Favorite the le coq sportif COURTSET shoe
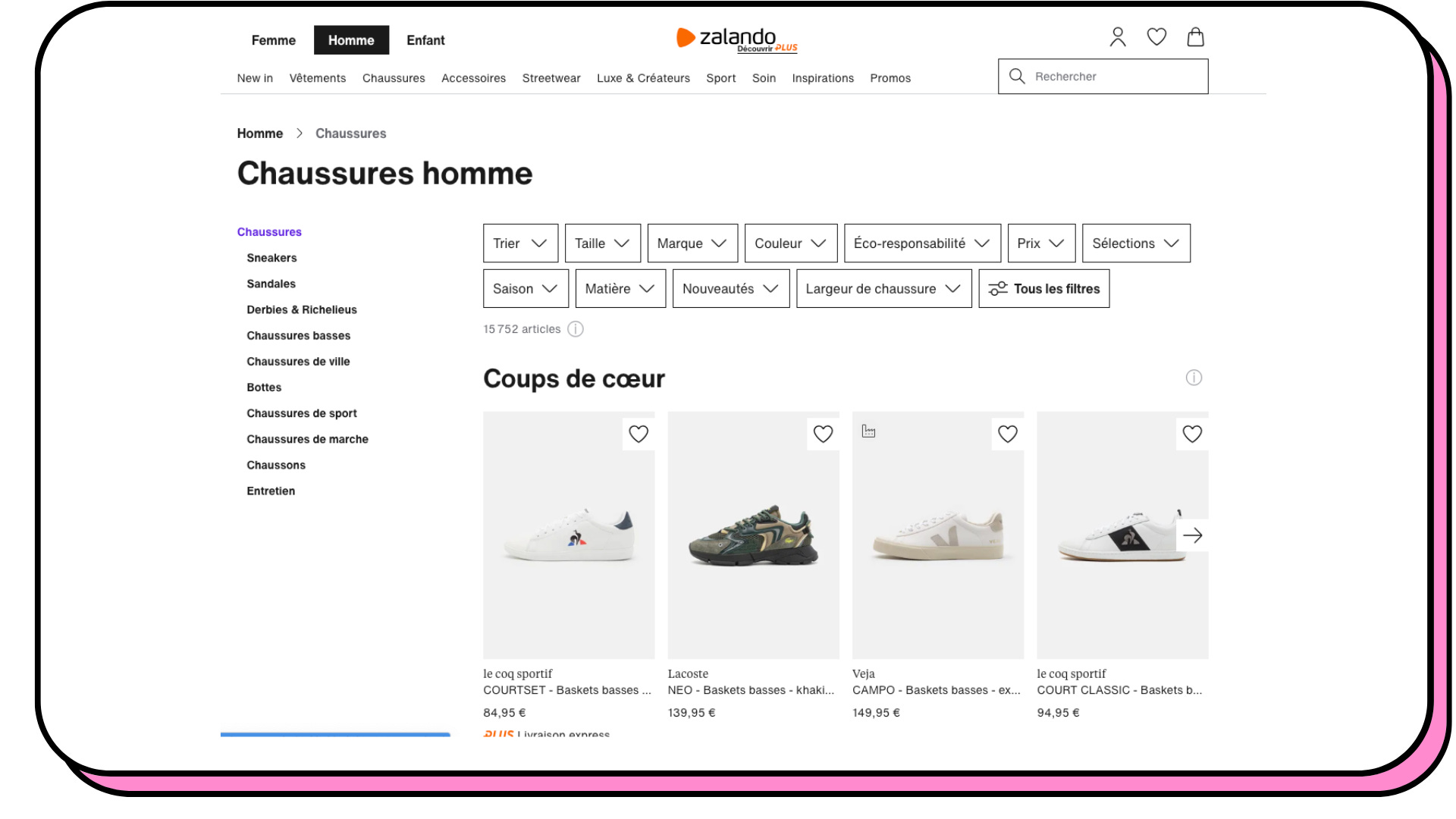 (x=639, y=434)
